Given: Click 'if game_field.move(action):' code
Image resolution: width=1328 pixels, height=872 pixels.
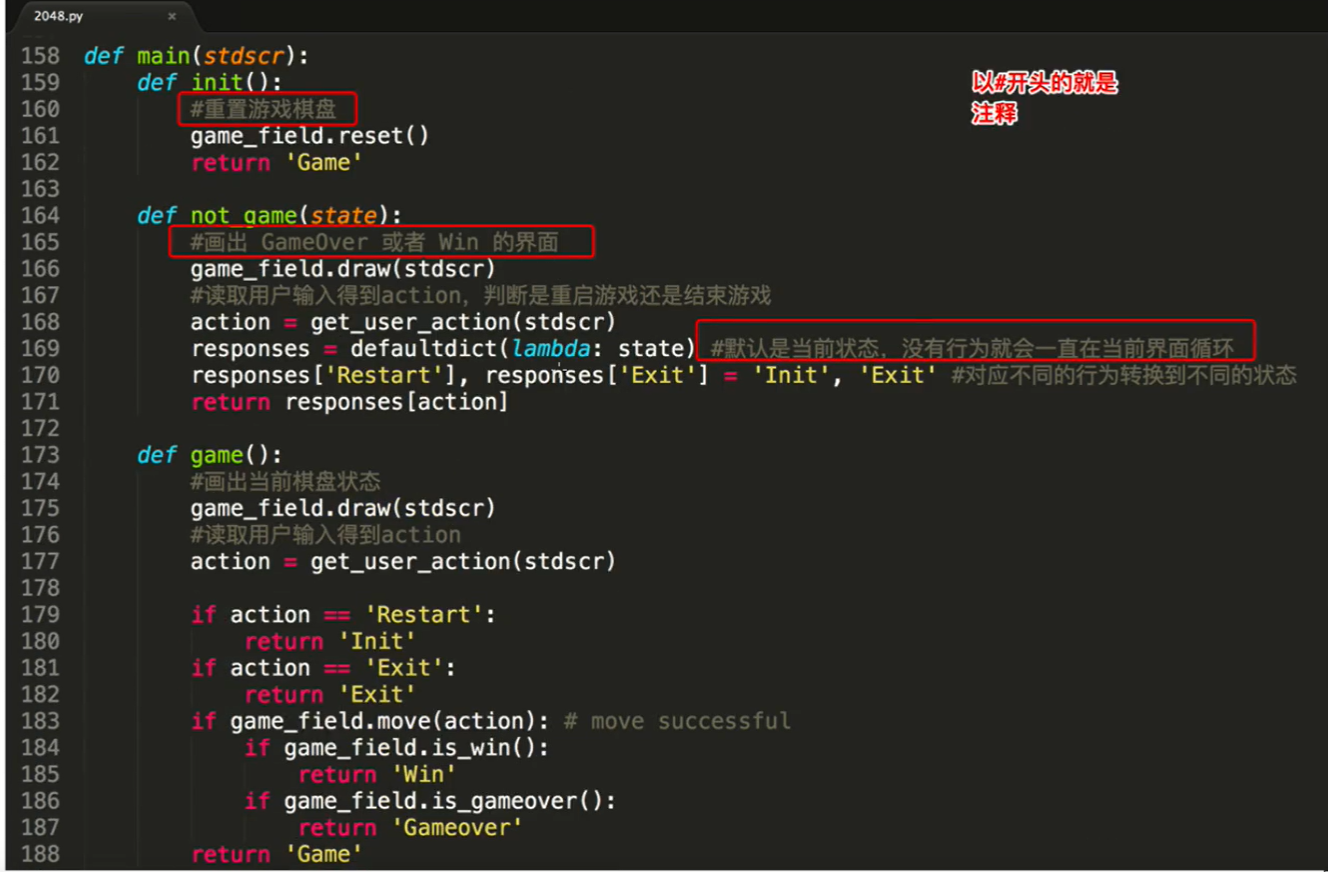Looking at the screenshot, I should (370, 721).
